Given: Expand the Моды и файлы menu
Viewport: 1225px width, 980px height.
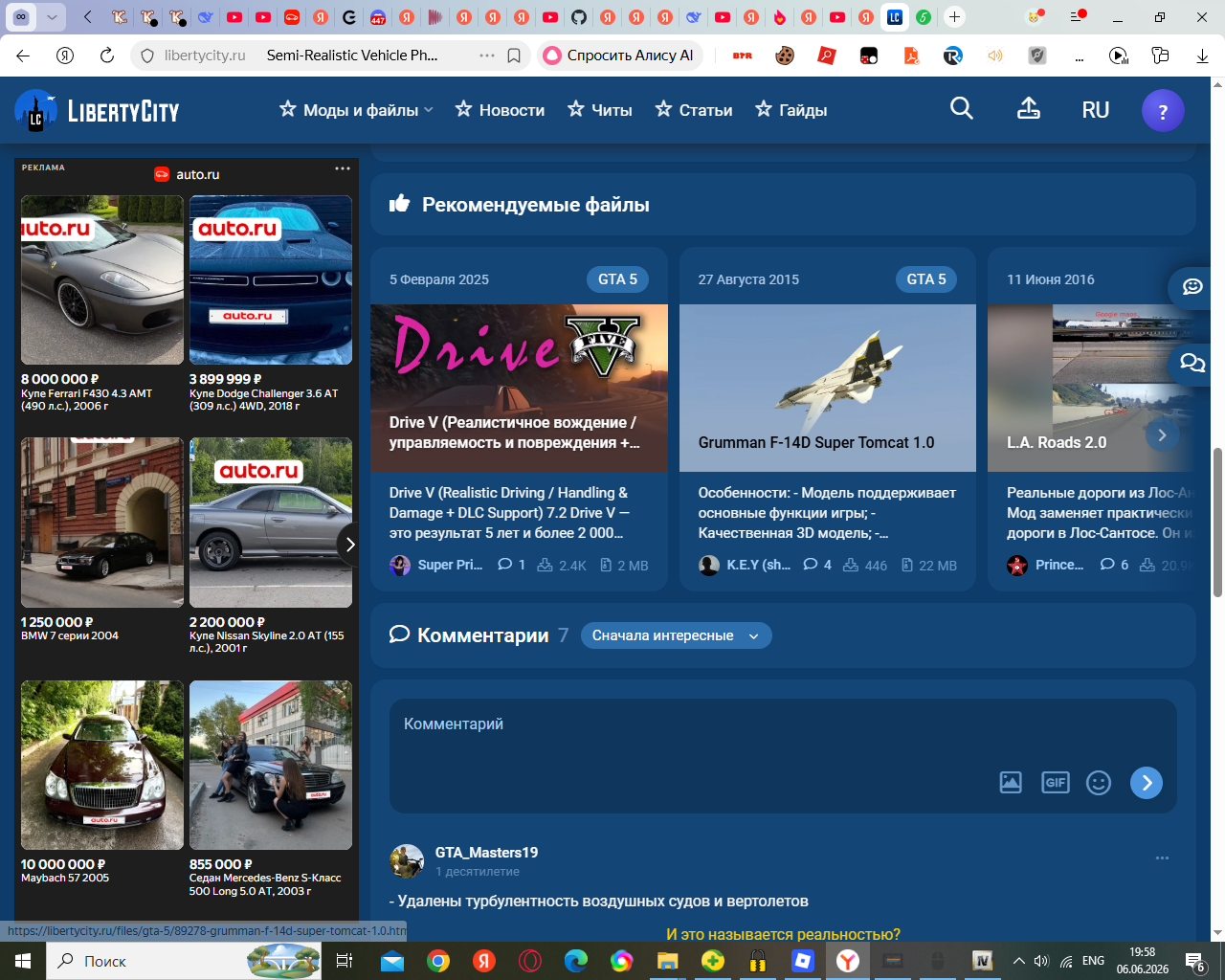Looking at the screenshot, I should click(356, 110).
